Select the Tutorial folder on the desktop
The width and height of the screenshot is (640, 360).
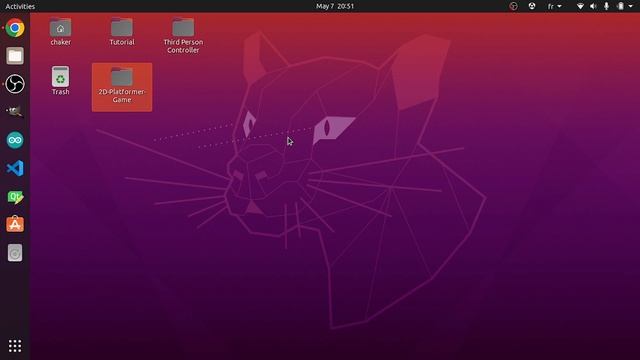pyautogui.click(x=122, y=32)
